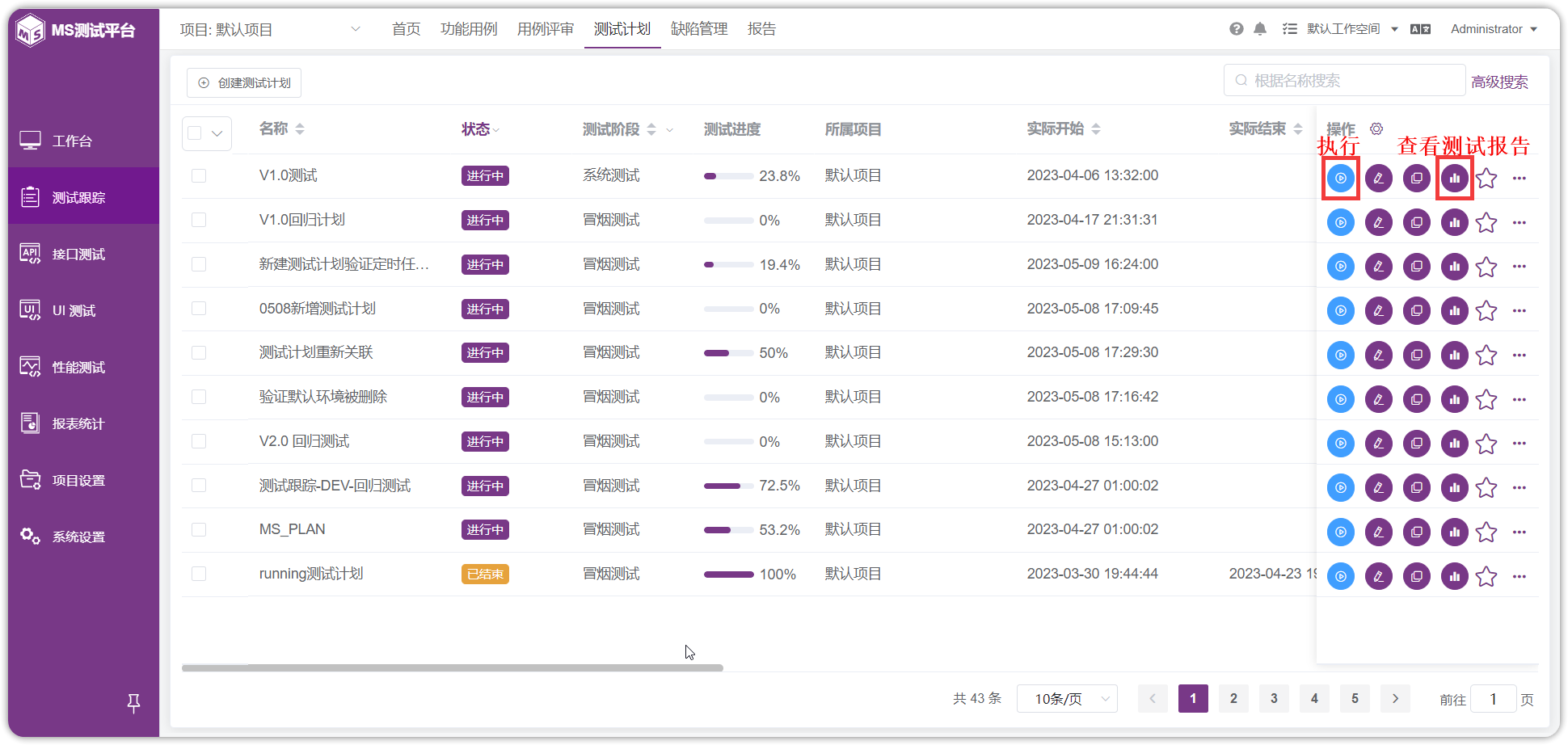Switch language with the translate icon
1568x745 pixels.
click(1420, 29)
